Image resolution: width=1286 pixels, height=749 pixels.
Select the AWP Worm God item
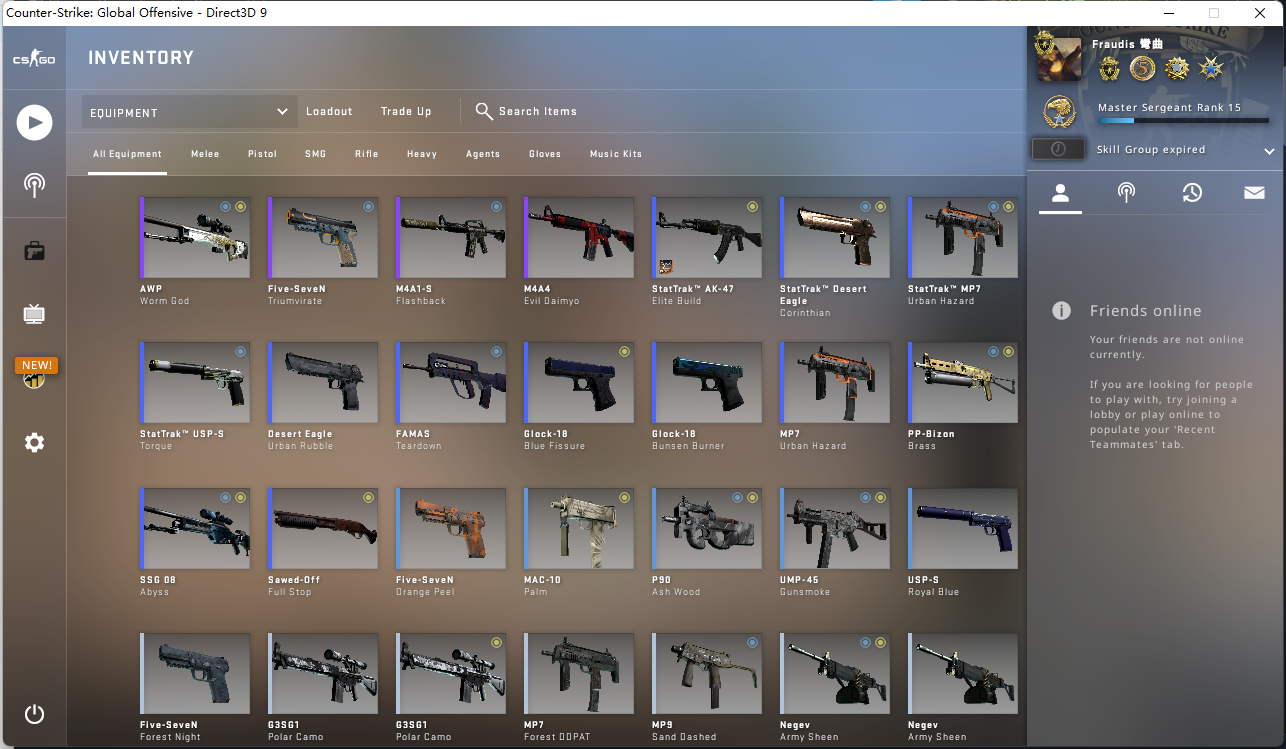tap(195, 237)
